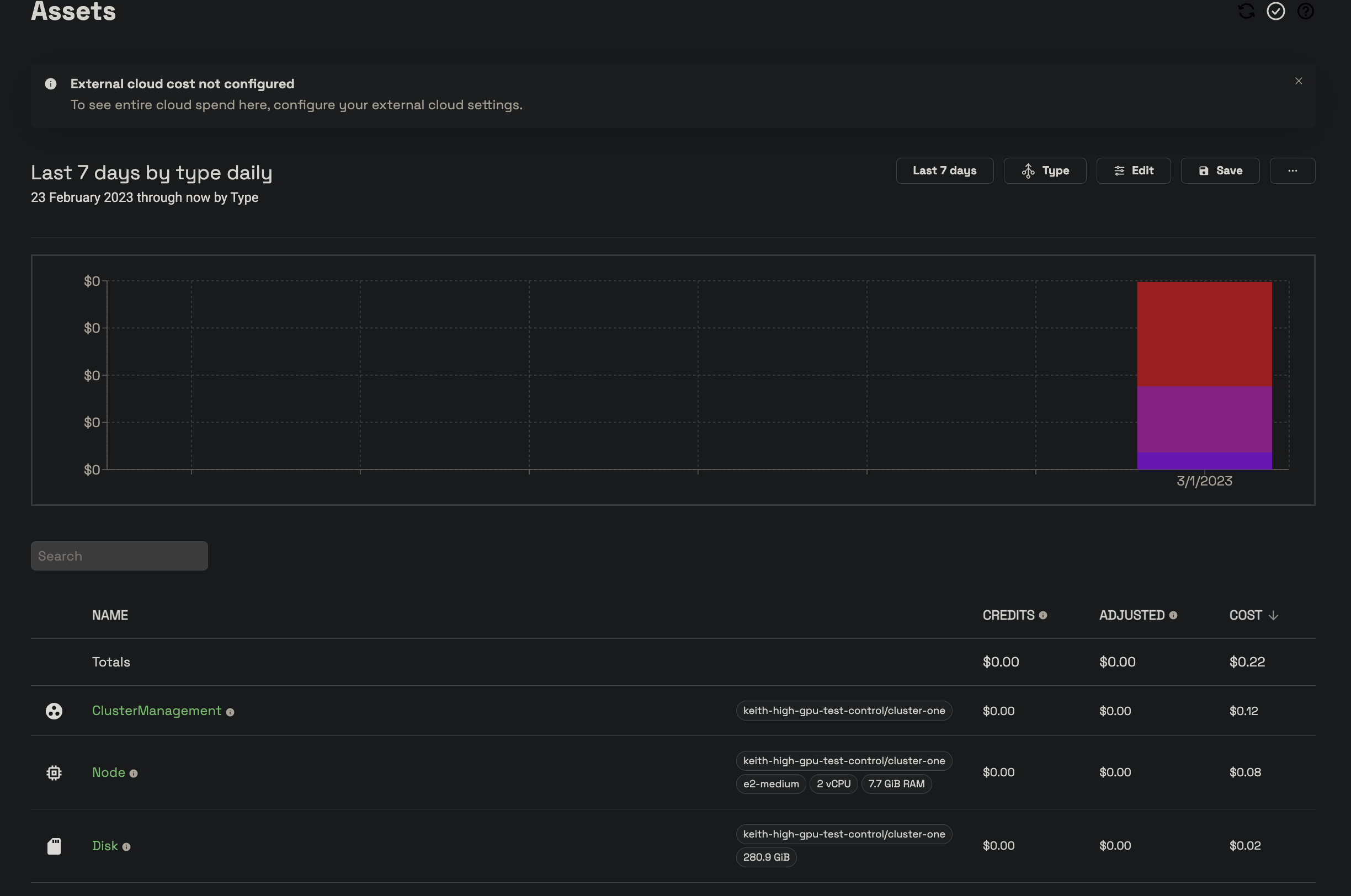Click the info icon next to CREDITS header
Viewport: 1351px width, 896px height.
tap(1044, 615)
